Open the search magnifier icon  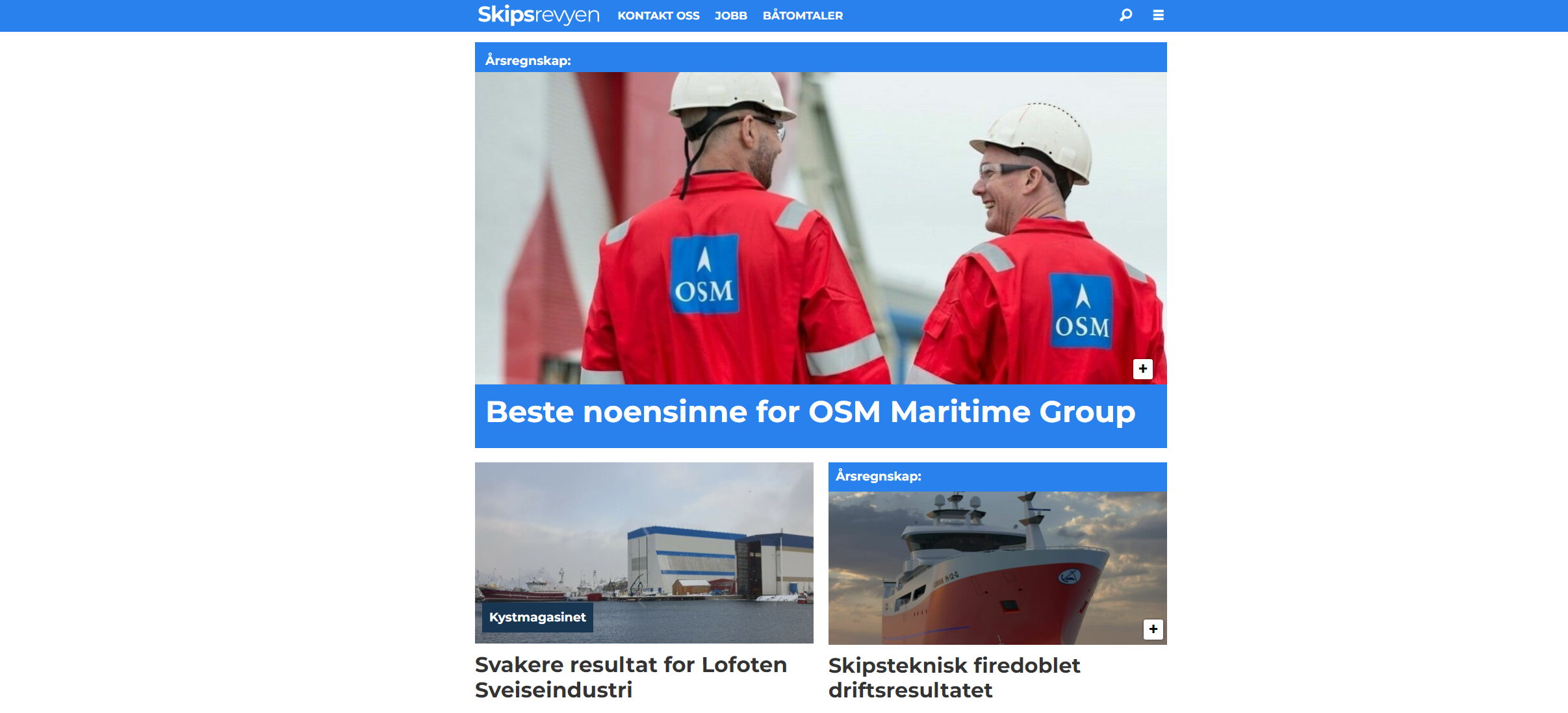[x=1125, y=15]
